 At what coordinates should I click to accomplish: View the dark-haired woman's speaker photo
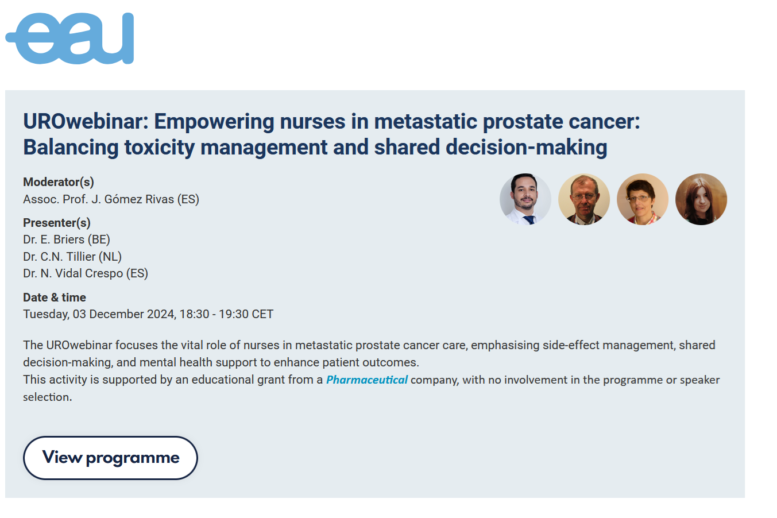(700, 199)
